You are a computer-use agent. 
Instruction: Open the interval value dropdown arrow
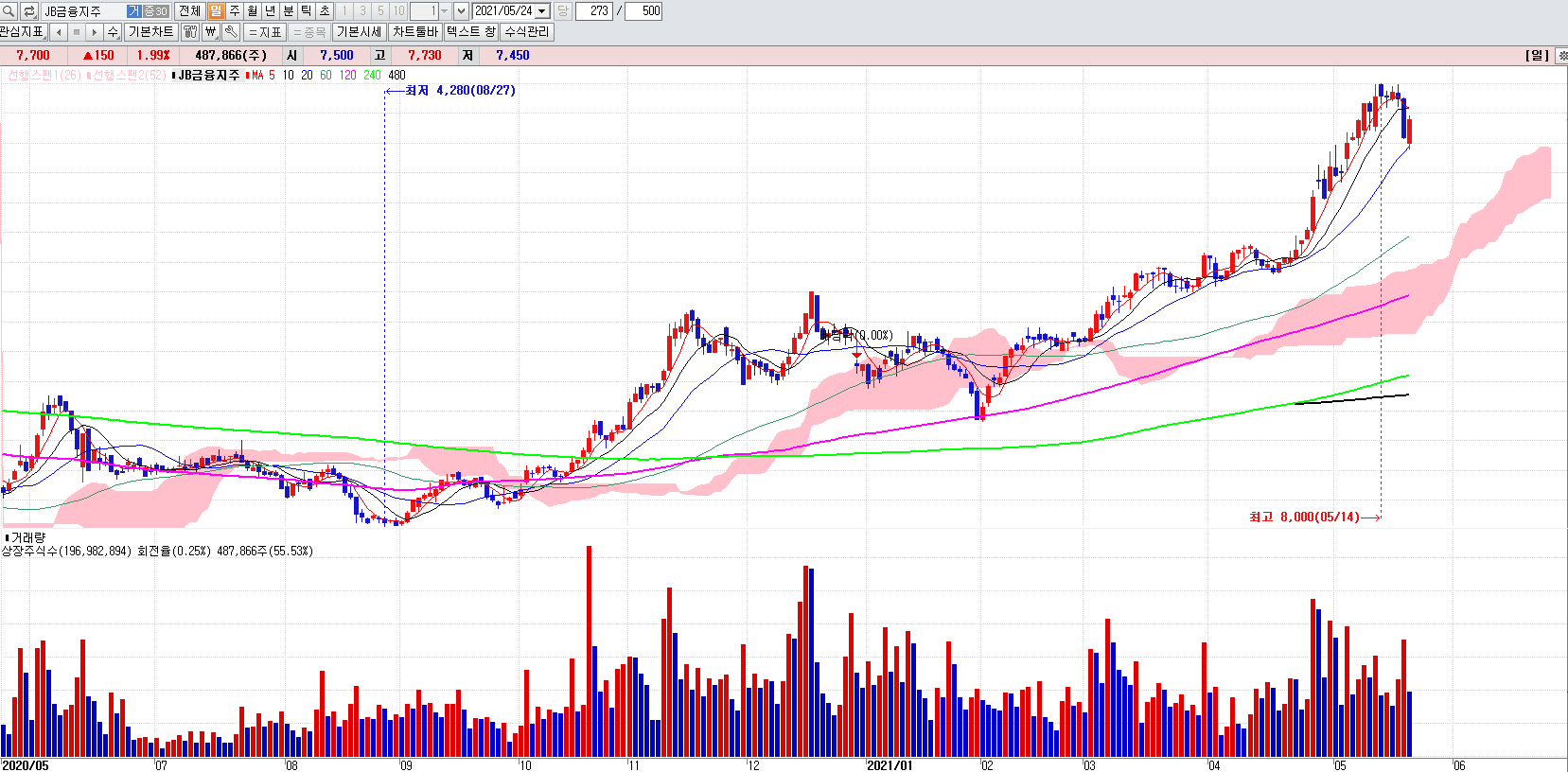pos(445,11)
